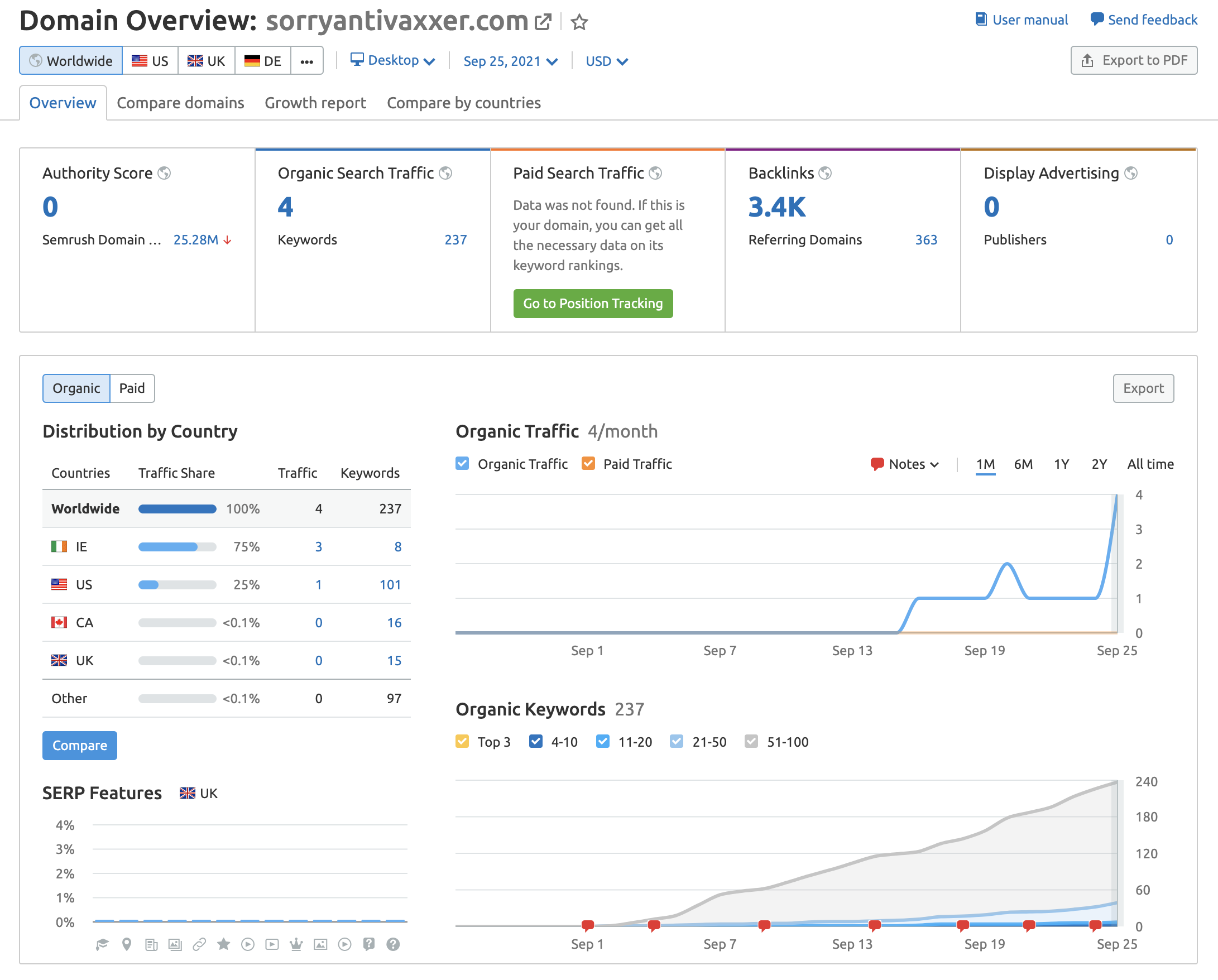
Task: Toggle the Top 3 keywords checkbox
Action: 462,741
